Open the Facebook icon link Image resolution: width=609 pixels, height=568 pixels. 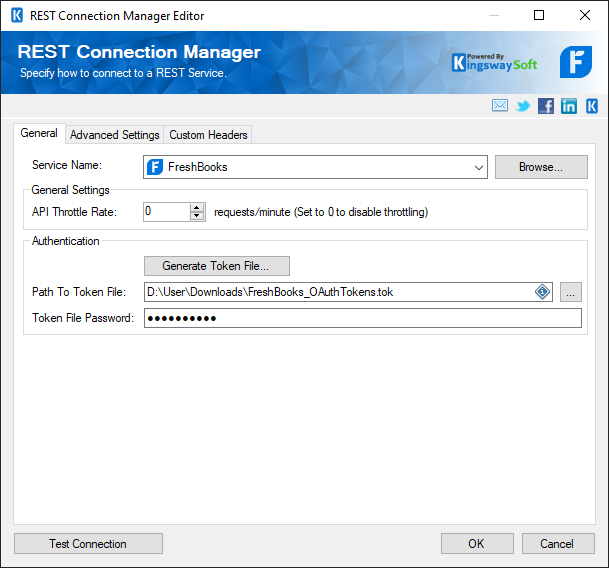tap(546, 106)
